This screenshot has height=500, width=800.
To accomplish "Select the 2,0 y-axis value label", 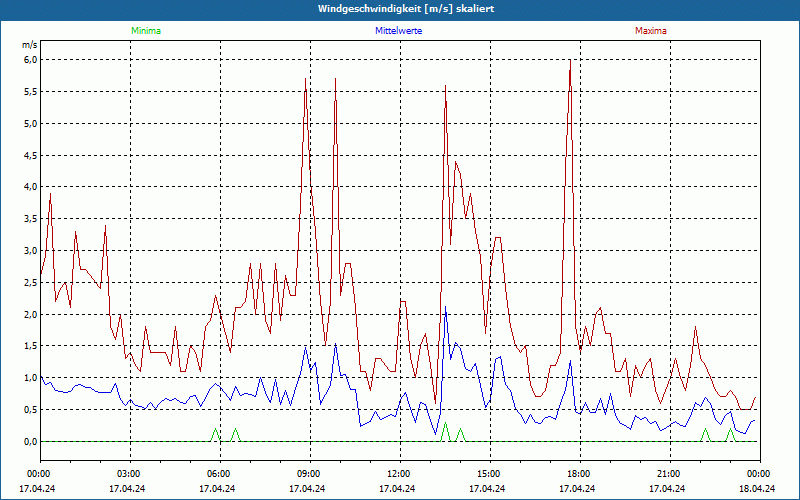I will point(29,315).
